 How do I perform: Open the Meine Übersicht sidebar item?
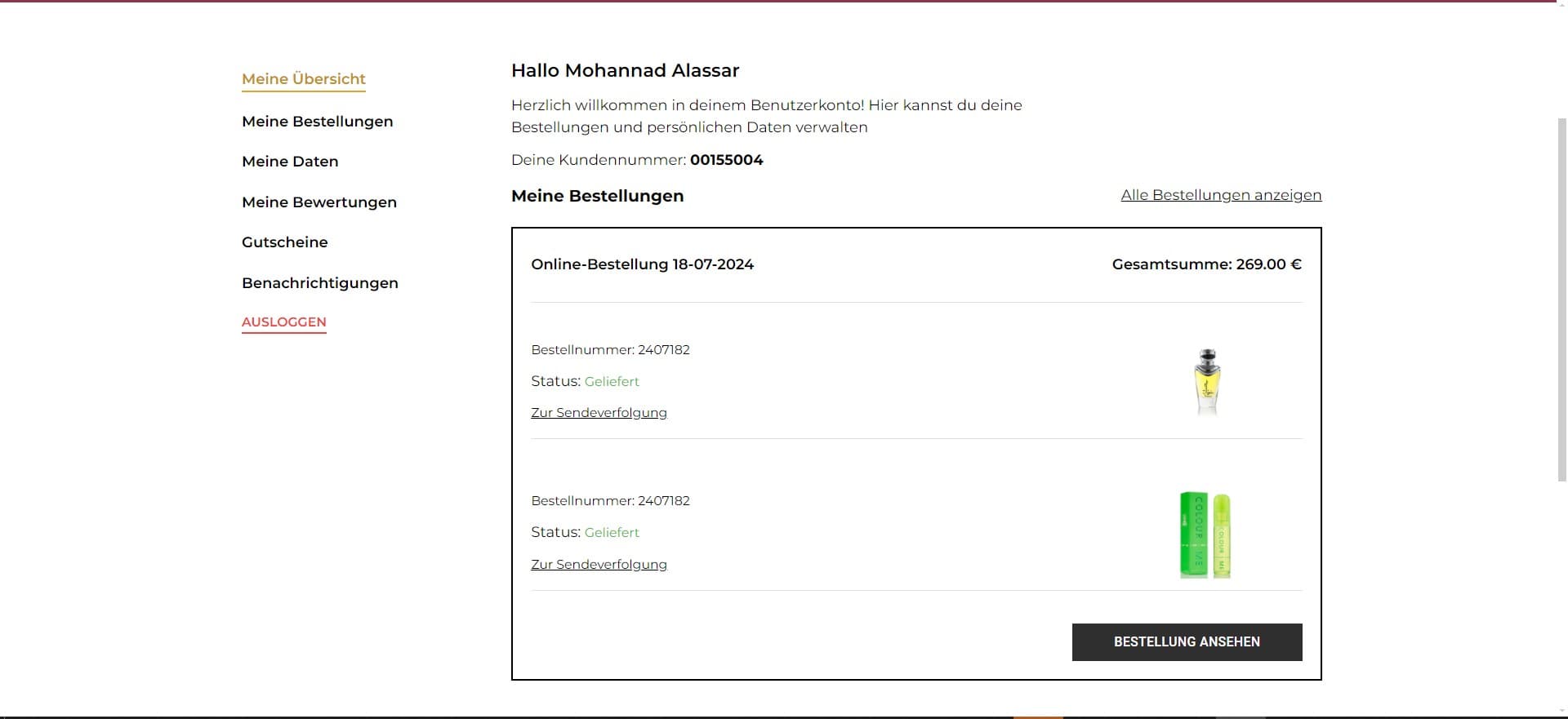pyautogui.click(x=303, y=79)
